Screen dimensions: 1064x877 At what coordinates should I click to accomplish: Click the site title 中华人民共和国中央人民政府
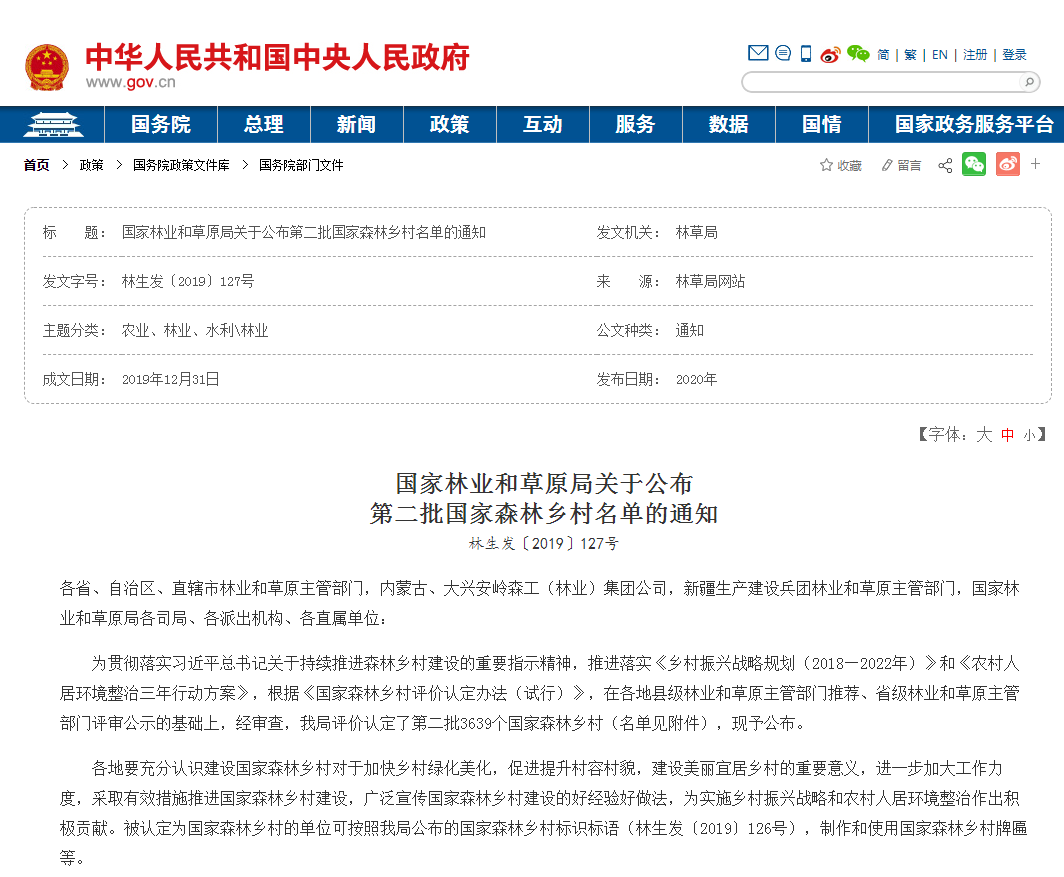[278, 58]
